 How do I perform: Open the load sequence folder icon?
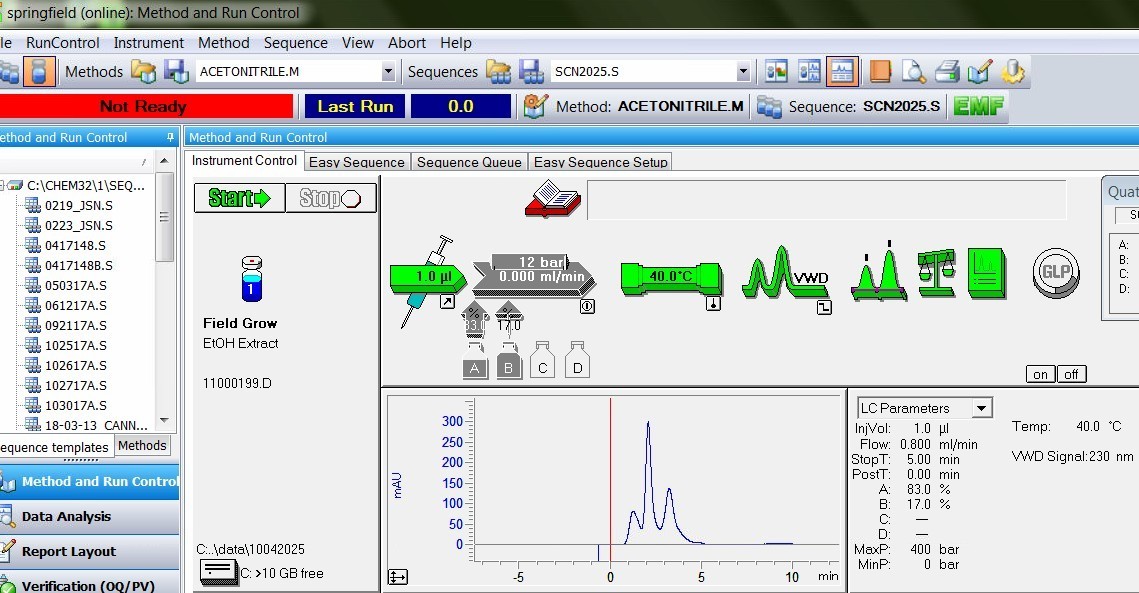[x=498, y=71]
